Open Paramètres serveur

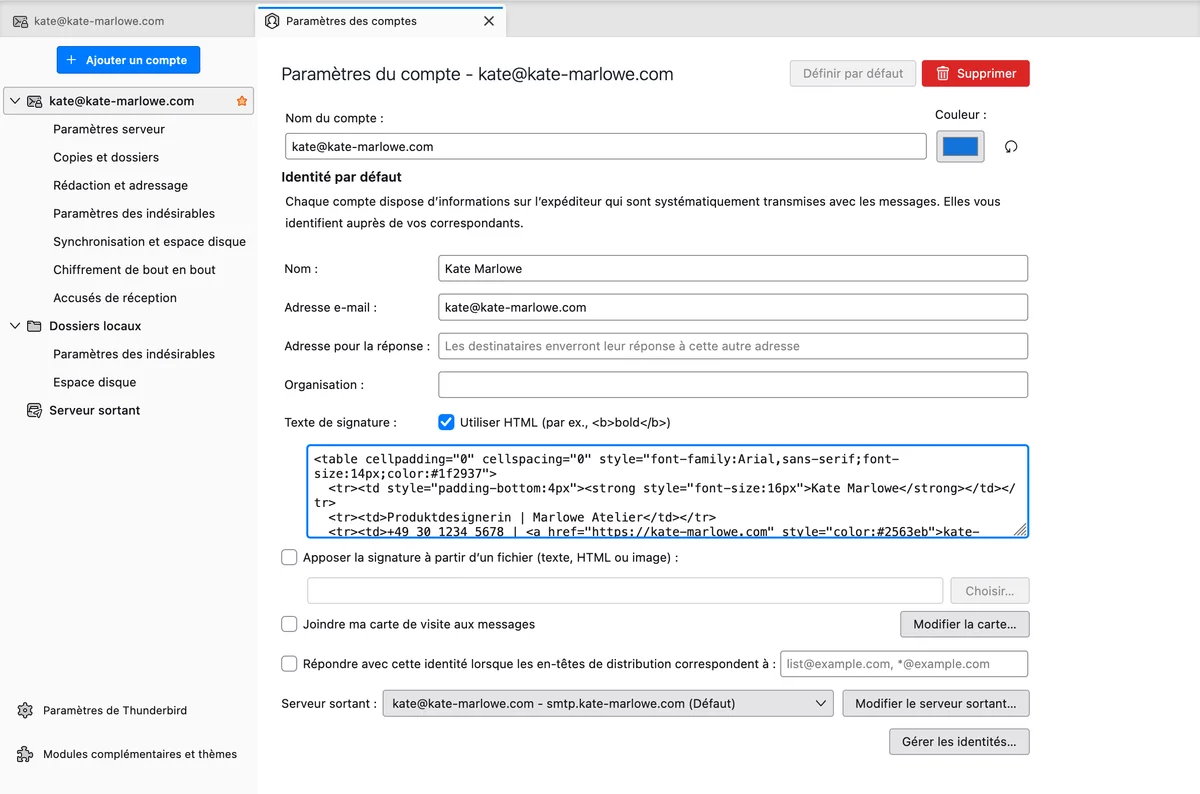coord(109,129)
